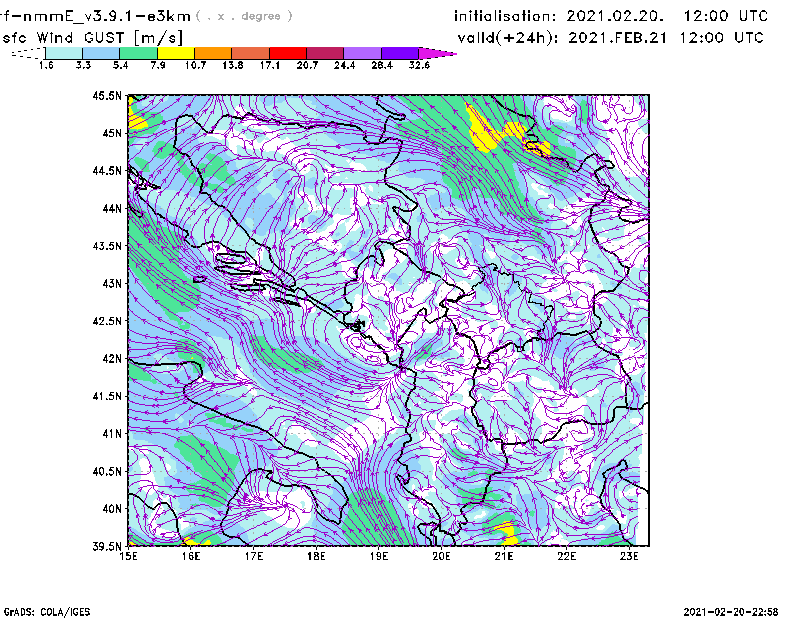Click the 16E longitude label
The height and width of the screenshot is (618, 800).
tap(191, 556)
